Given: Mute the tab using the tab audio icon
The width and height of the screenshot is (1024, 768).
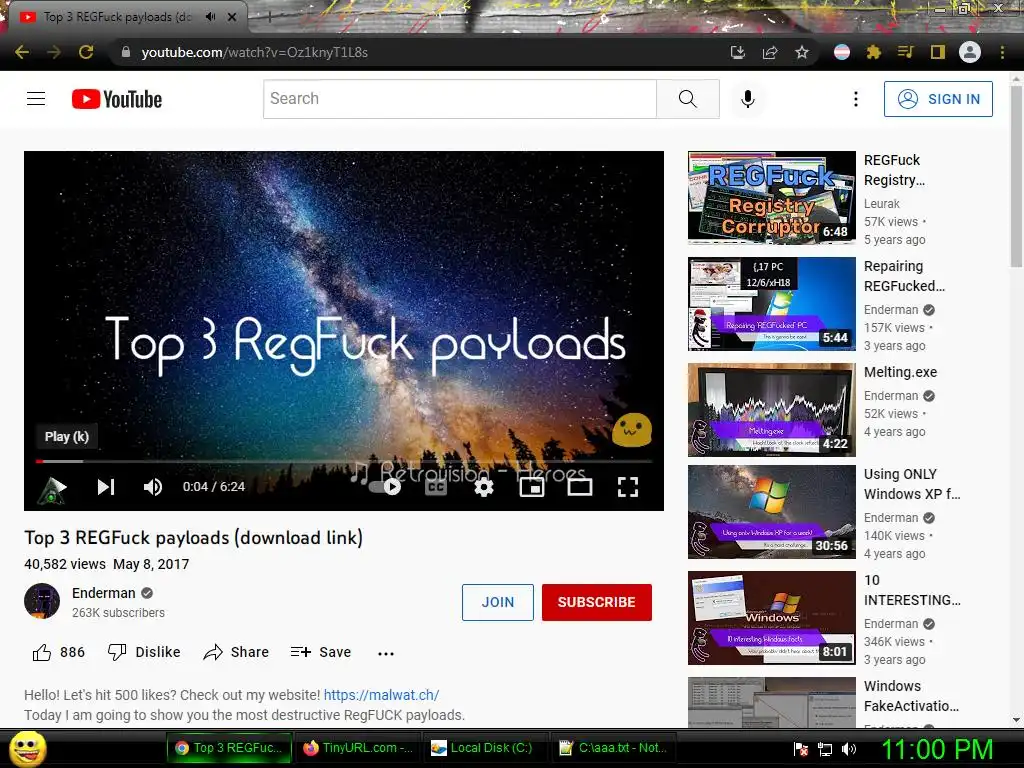Looking at the screenshot, I should click(x=210, y=17).
